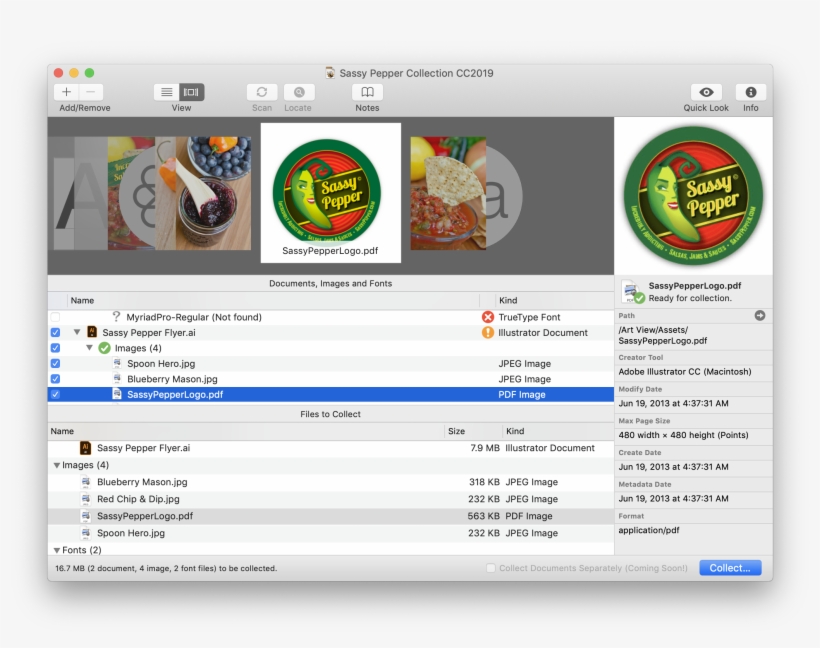Sort Files to Collect by Size column
Screen dimensions: 820x648
coord(473,431)
